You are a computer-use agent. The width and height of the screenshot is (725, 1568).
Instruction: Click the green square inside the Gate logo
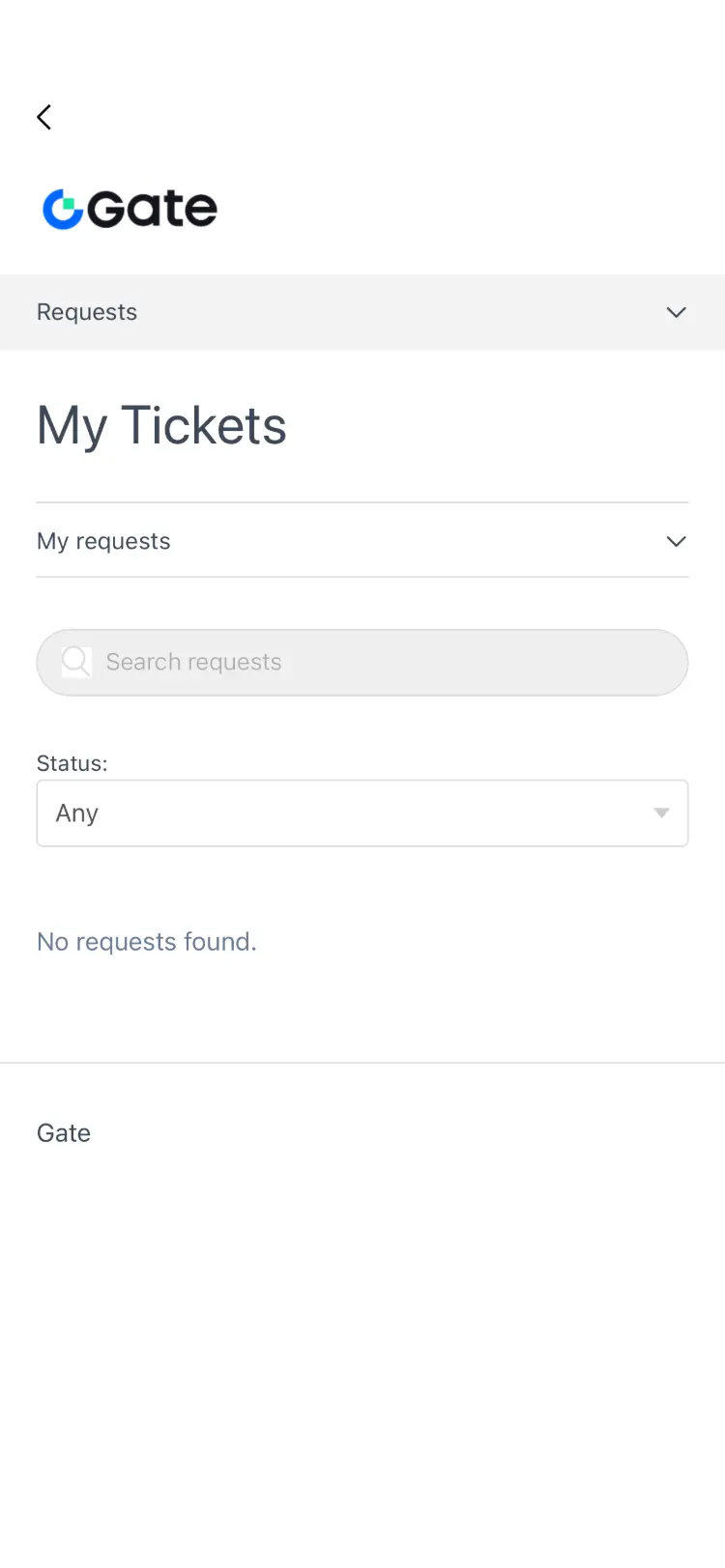pos(71,203)
